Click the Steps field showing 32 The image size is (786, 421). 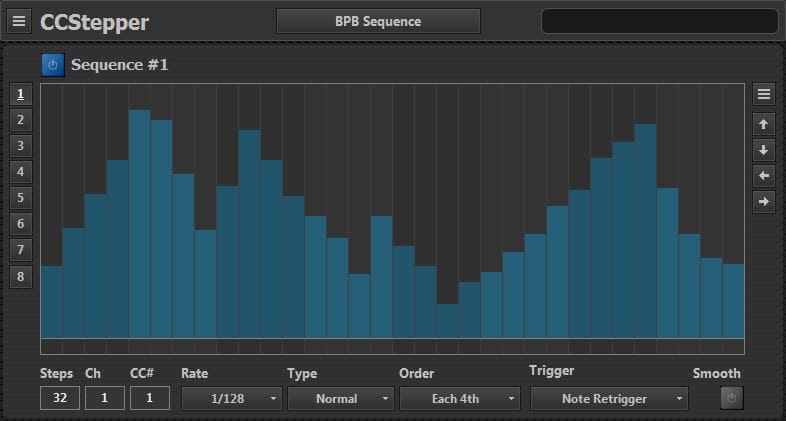click(x=59, y=399)
